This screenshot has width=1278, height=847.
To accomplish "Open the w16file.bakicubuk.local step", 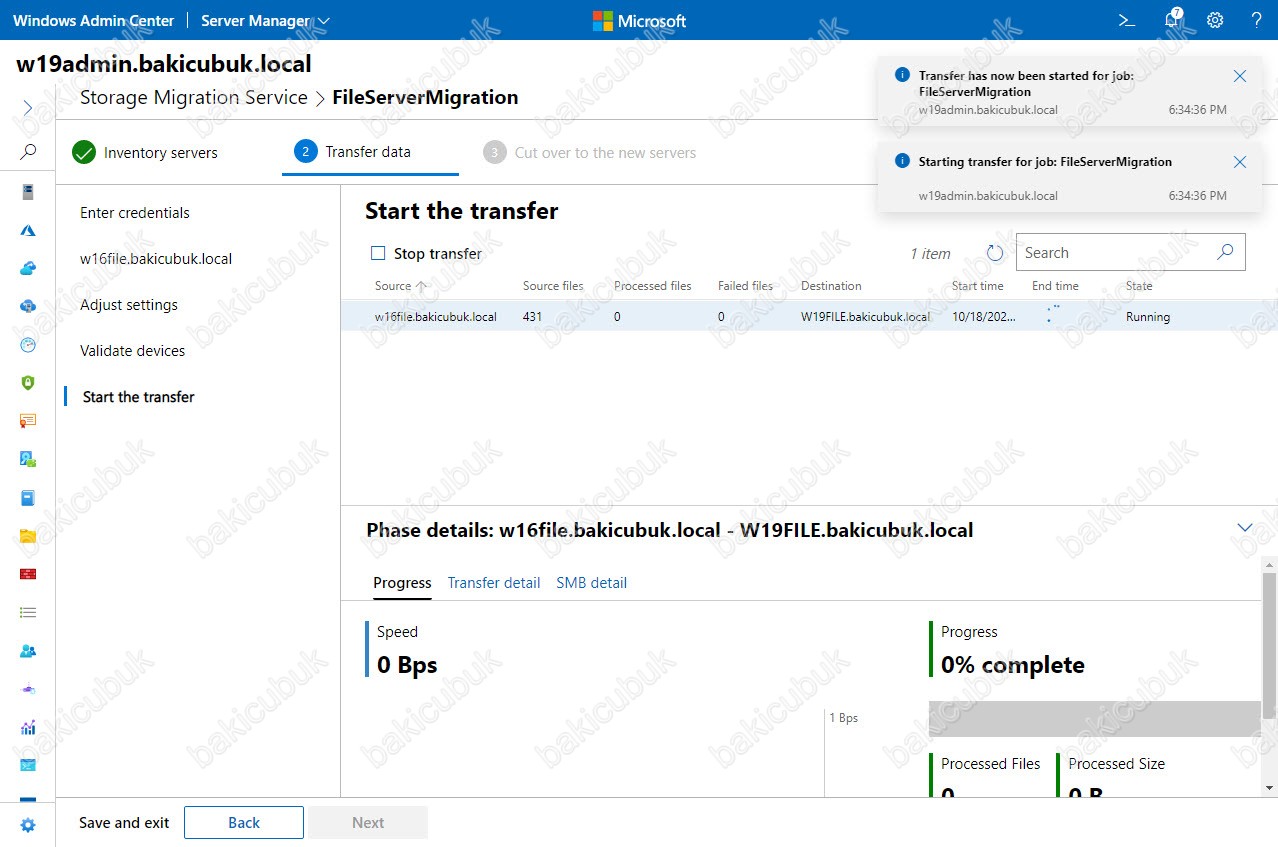I will [156, 259].
